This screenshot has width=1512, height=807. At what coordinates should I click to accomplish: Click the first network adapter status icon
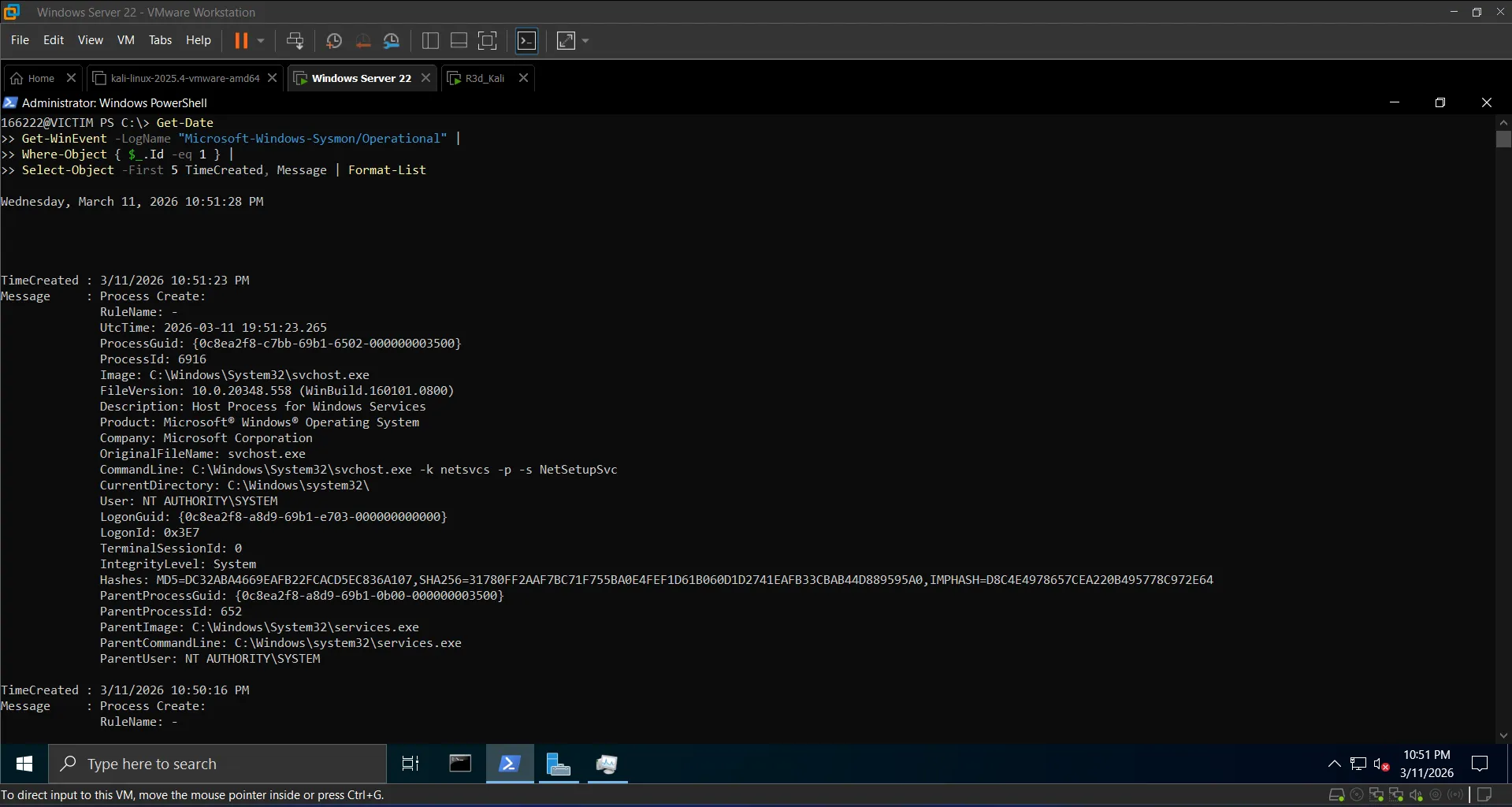point(1376,795)
